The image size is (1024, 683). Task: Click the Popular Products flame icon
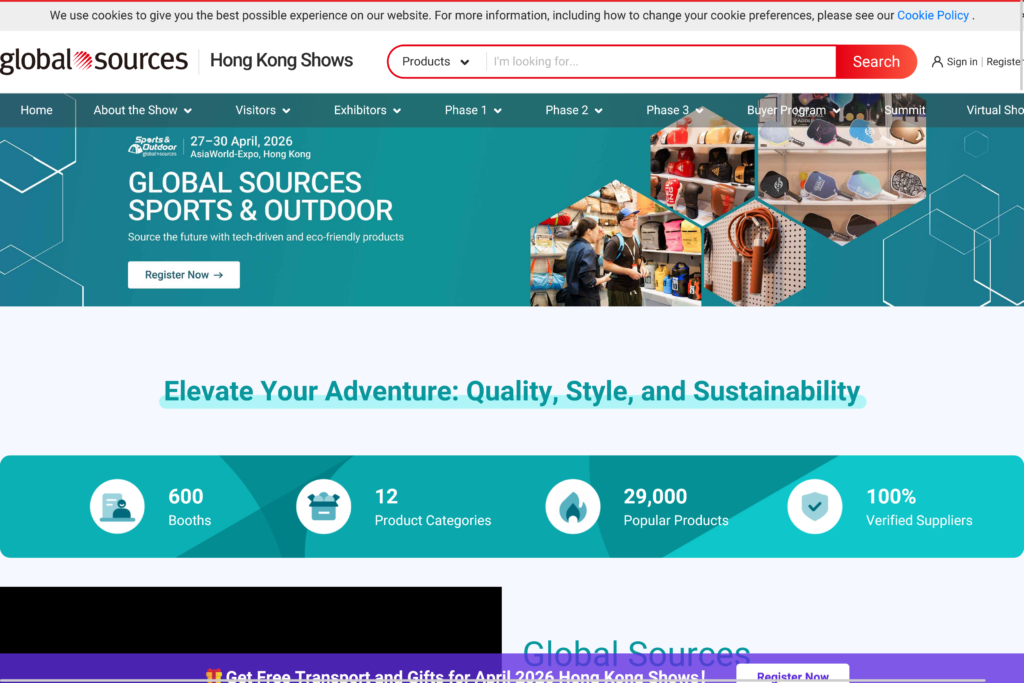572,506
